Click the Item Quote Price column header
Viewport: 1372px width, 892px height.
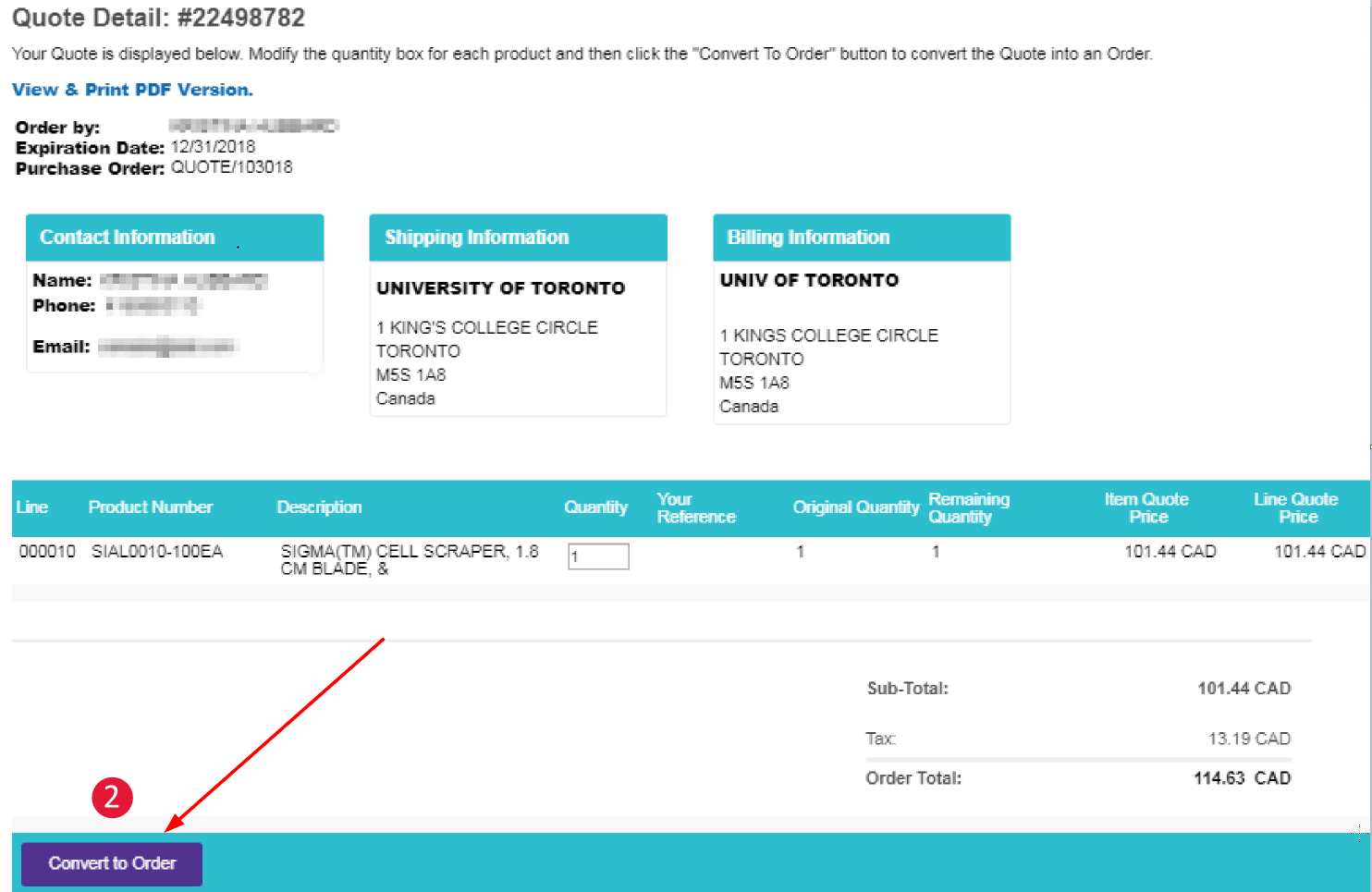point(1146,507)
